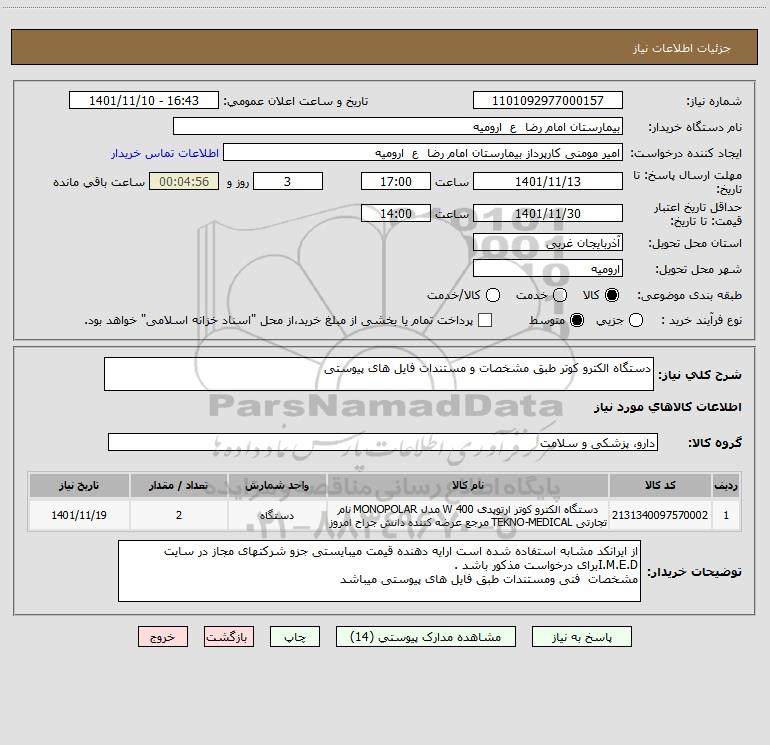This screenshot has height=745, width=770.
Task: Click the product name cell with TEKNO-MEDICAL
Action: tap(468, 516)
